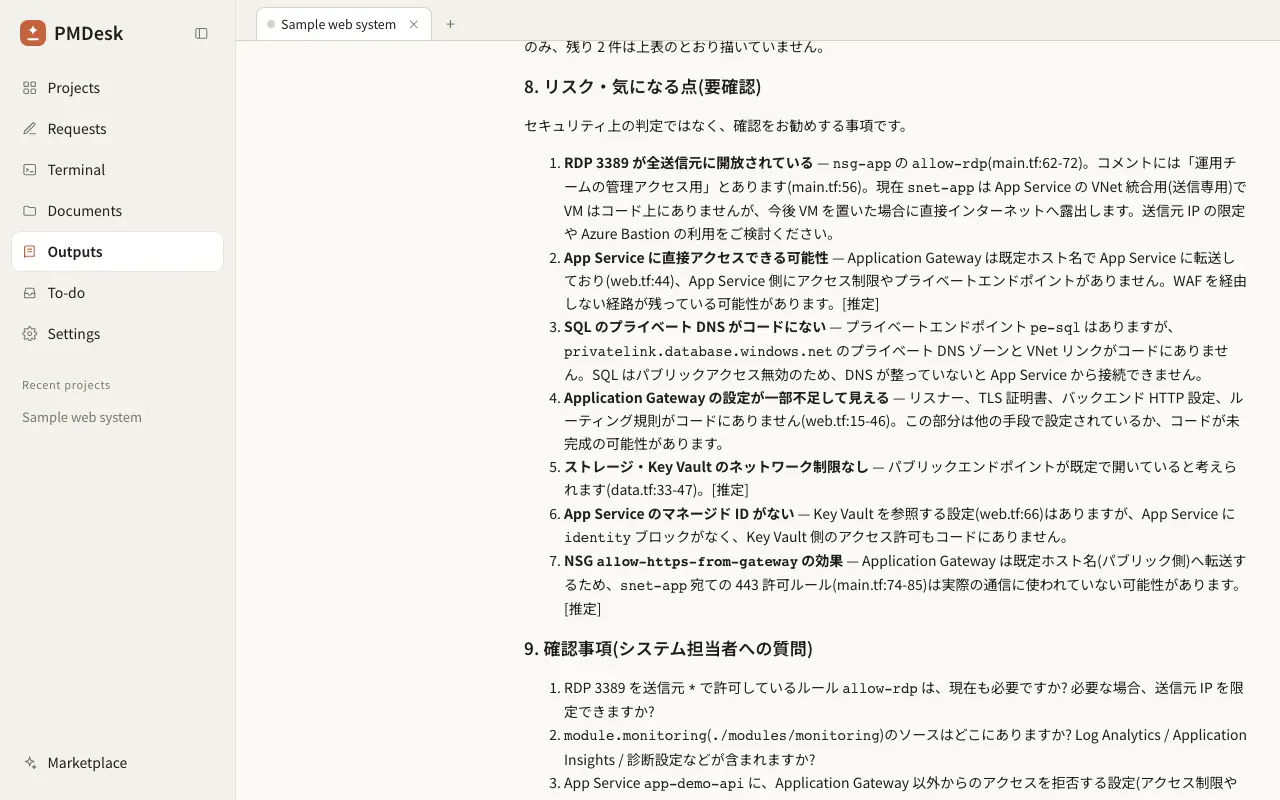Click sentence セキュリティ上の判定ではなく、確認をお勧めする事項です。

click(x=716, y=126)
